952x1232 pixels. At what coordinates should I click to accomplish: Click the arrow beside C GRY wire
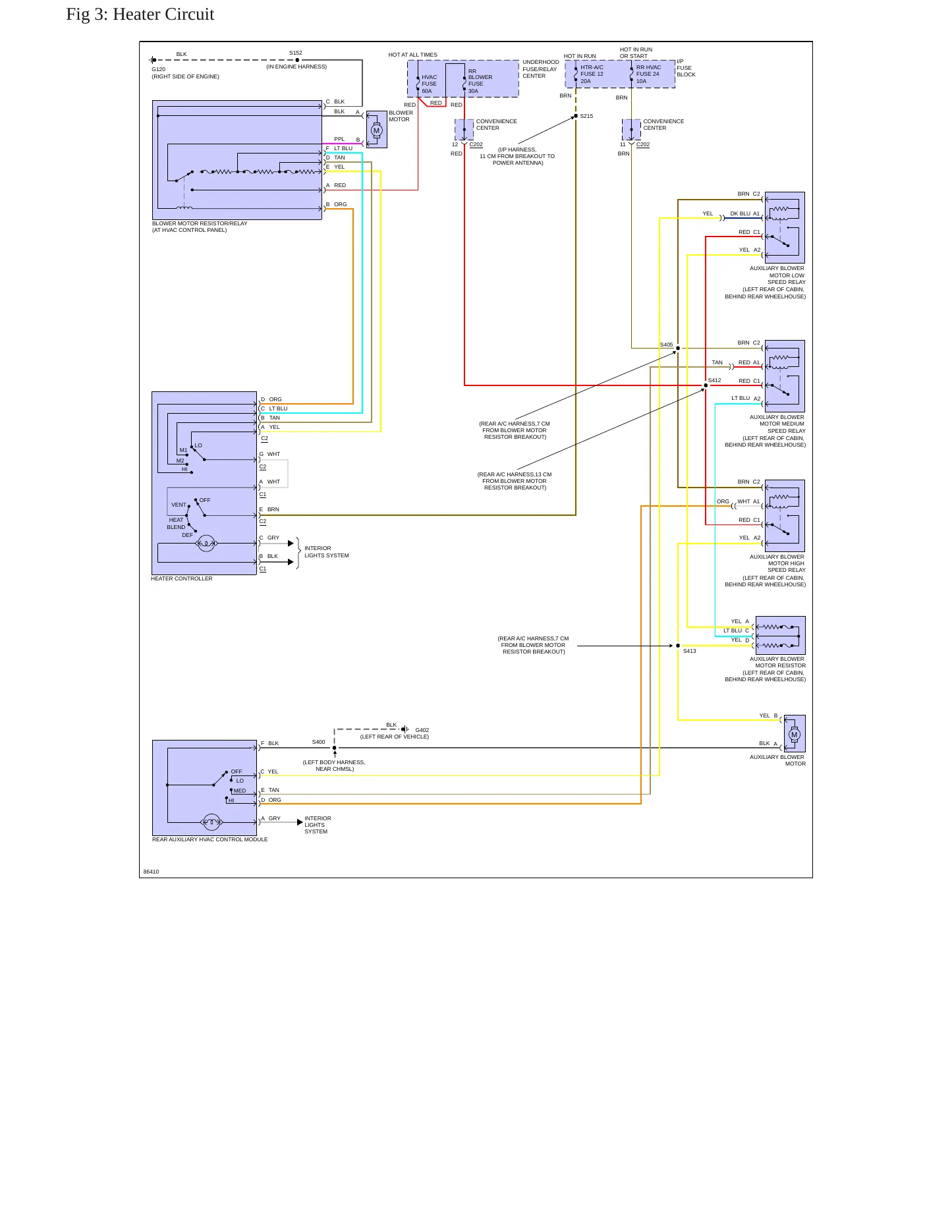point(291,544)
